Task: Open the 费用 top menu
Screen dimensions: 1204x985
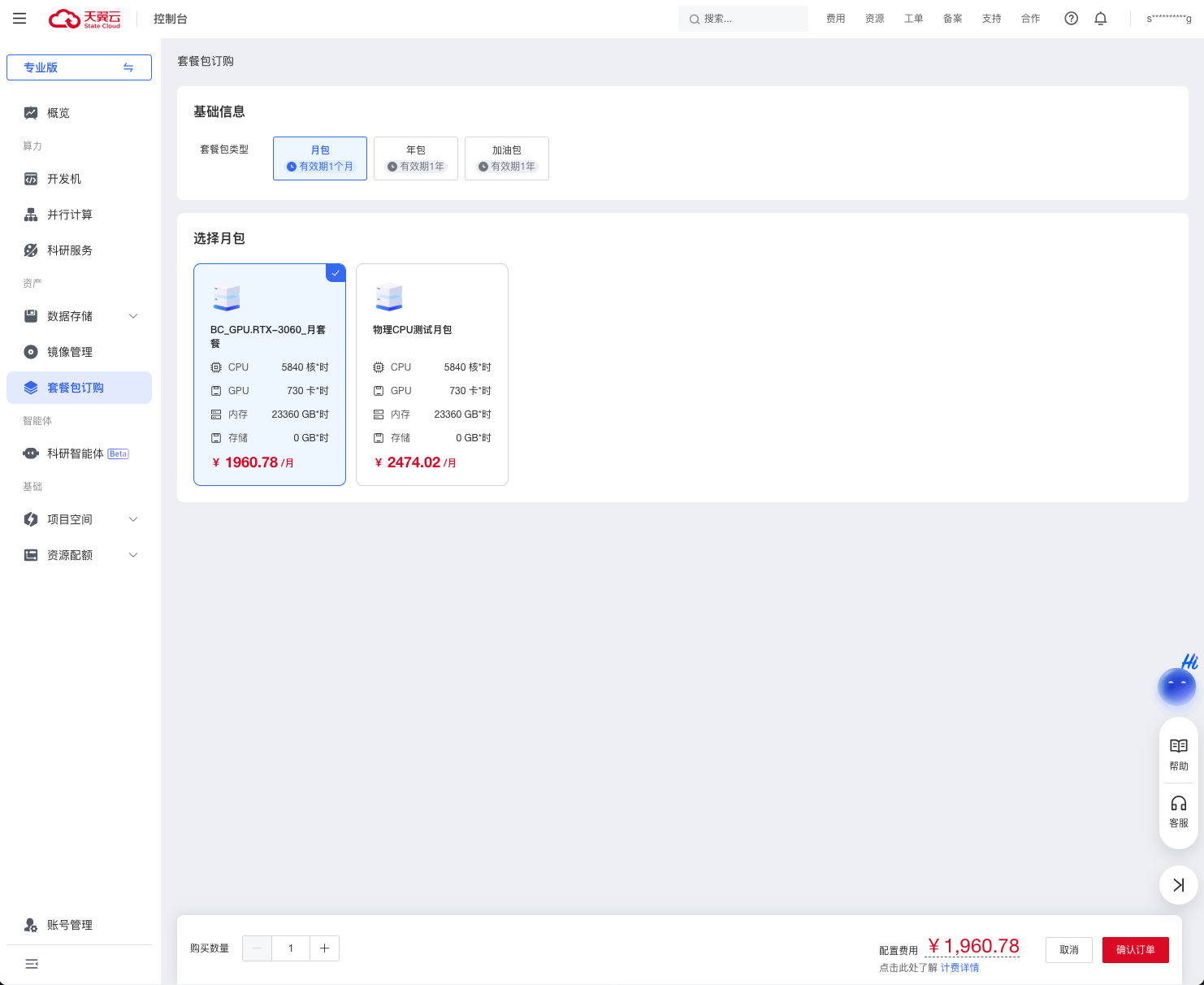Action: tap(836, 19)
